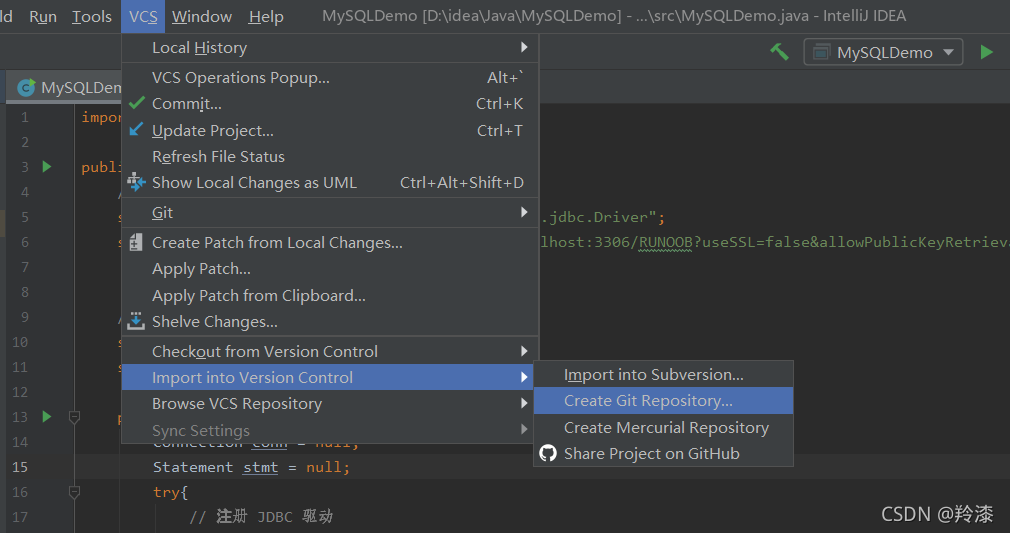Expand Import into Version Control submenu arrow
The width and height of the screenshot is (1010, 533).
coord(524,377)
